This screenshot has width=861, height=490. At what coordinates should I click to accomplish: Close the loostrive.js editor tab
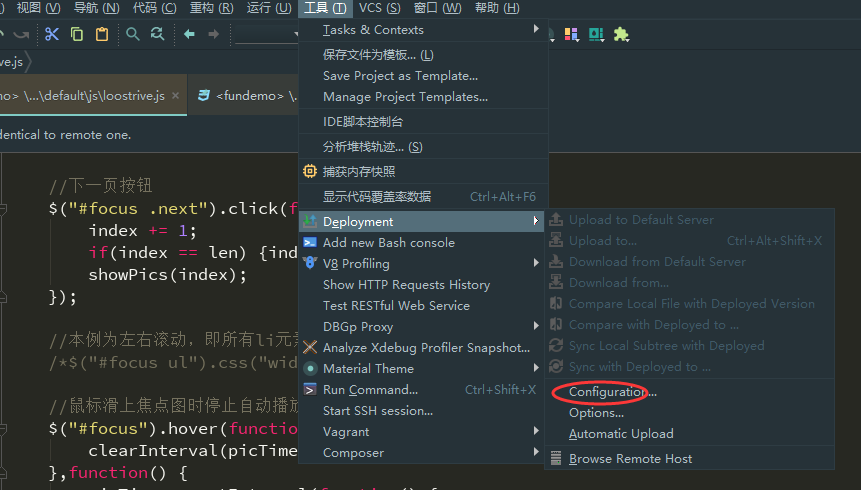175,96
